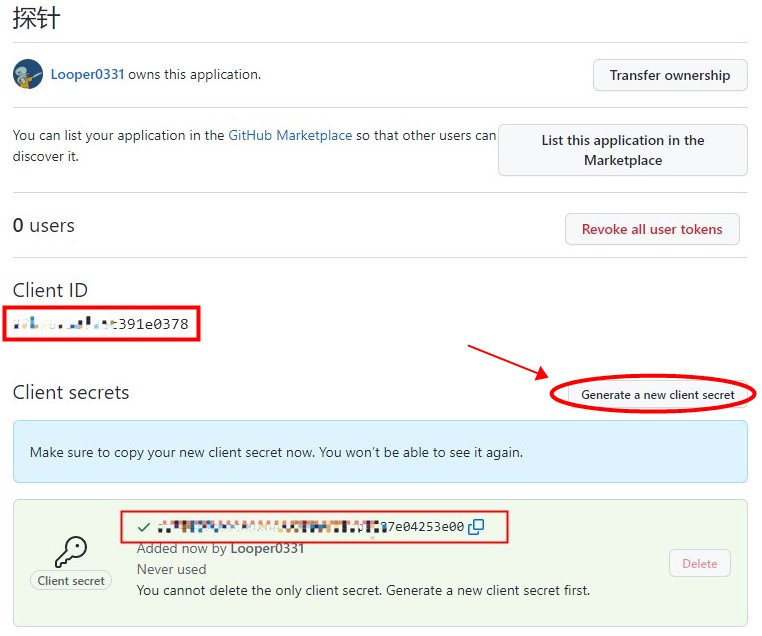The image size is (762, 636).
Task: Click List this application in the Marketplace
Action: click(x=622, y=150)
